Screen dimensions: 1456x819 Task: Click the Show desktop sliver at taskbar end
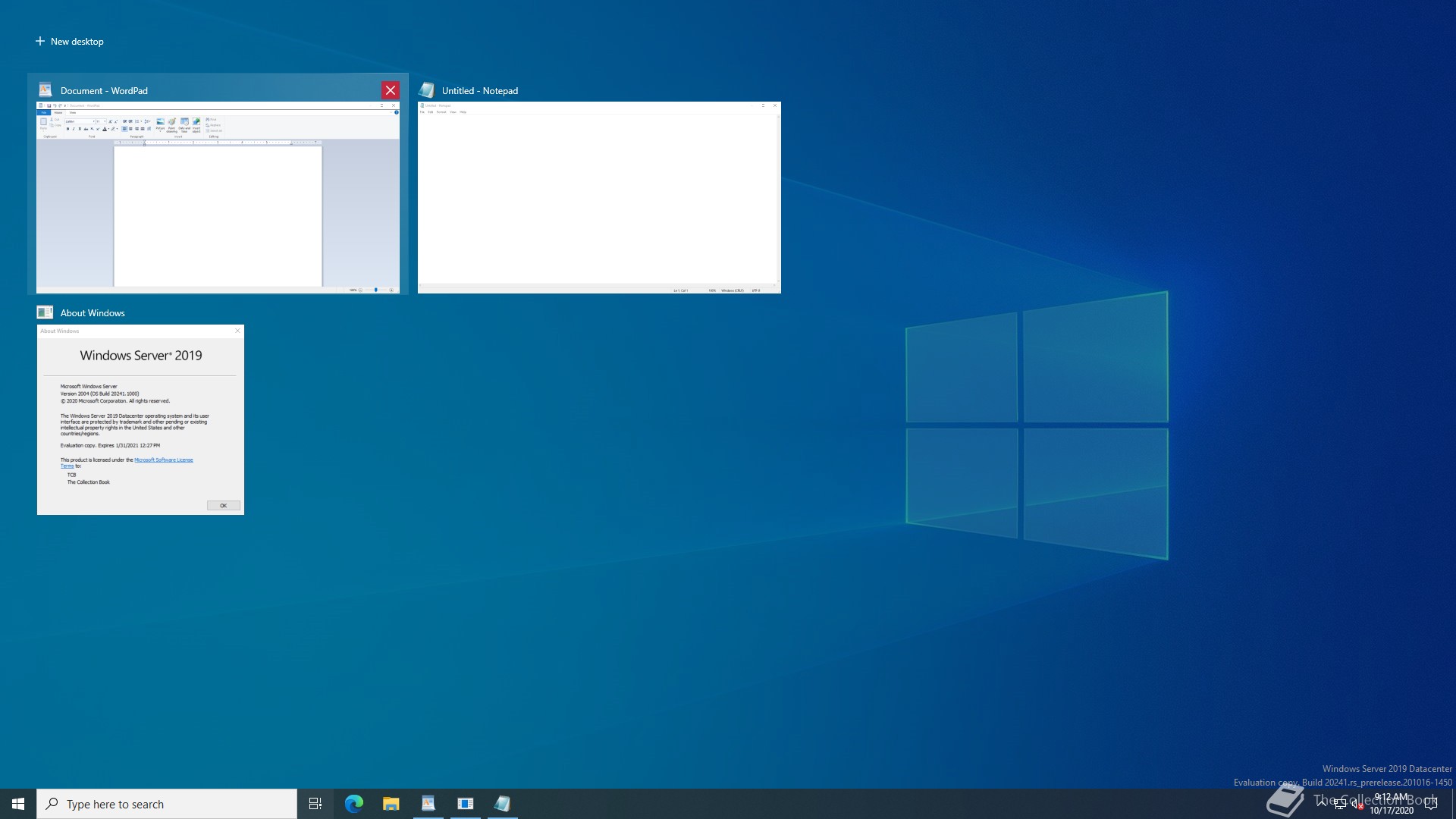click(1453, 804)
